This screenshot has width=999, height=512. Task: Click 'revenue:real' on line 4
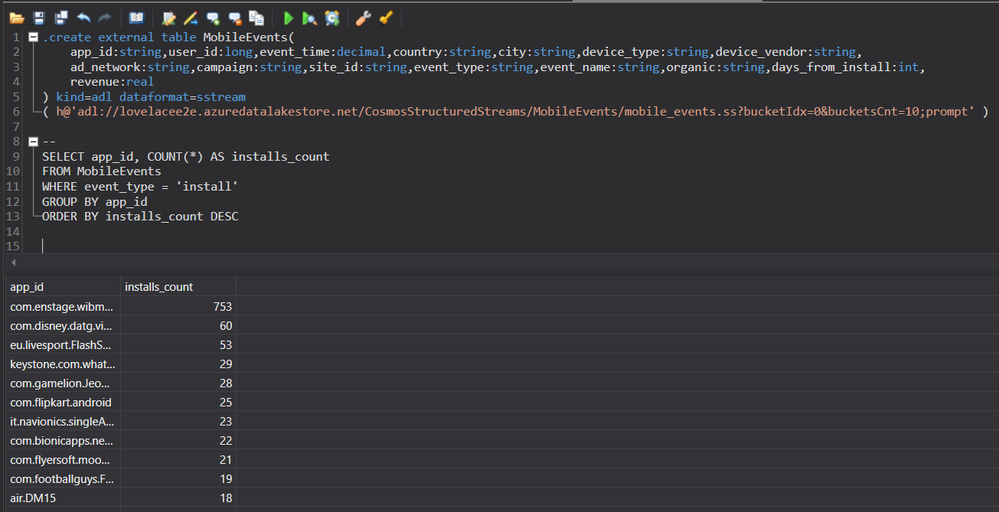tap(112, 82)
